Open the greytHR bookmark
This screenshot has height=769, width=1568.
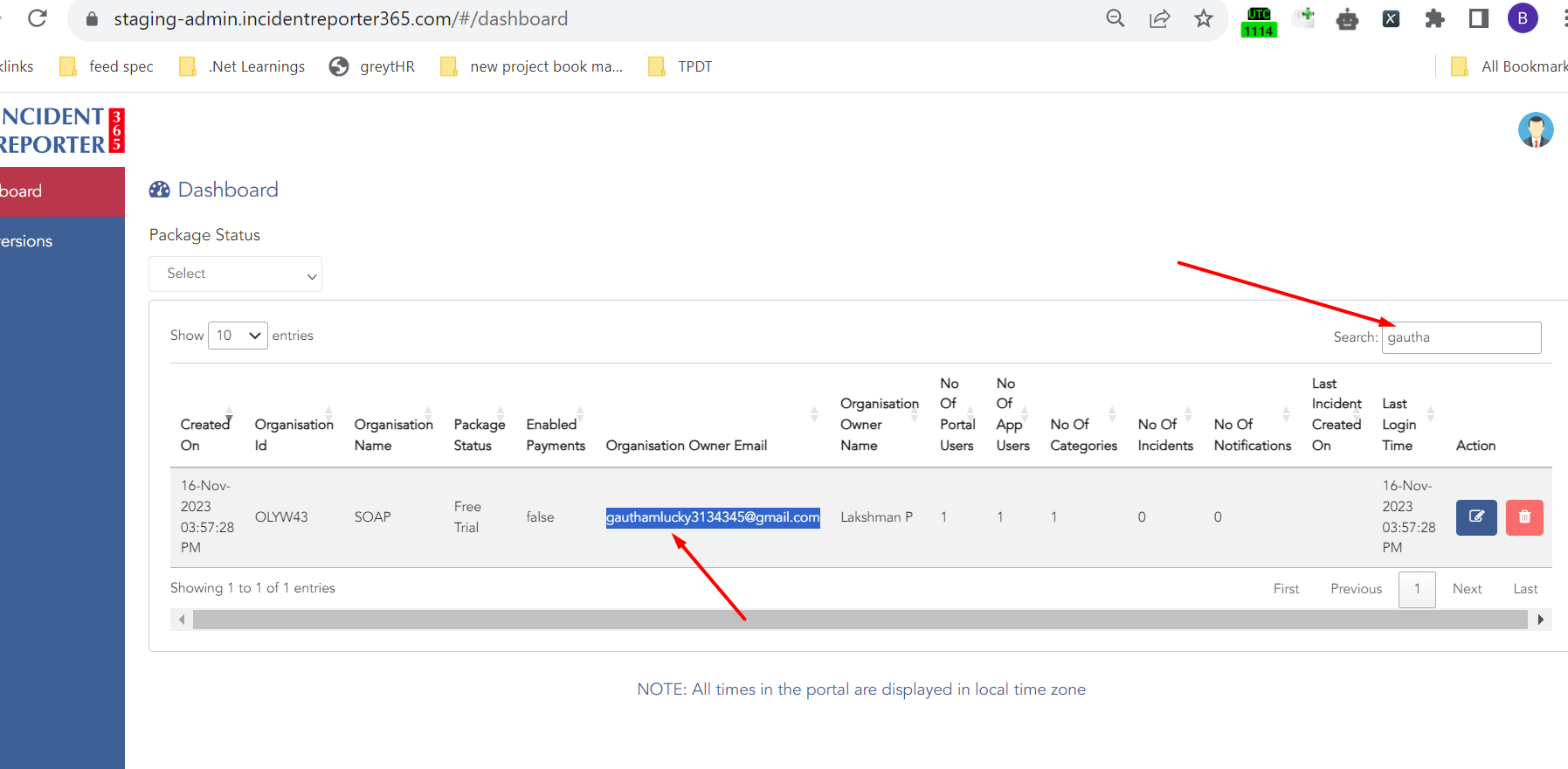point(373,66)
